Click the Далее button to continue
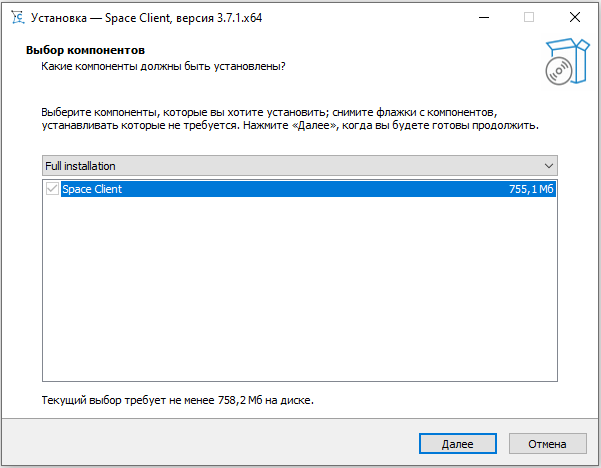 [458, 444]
